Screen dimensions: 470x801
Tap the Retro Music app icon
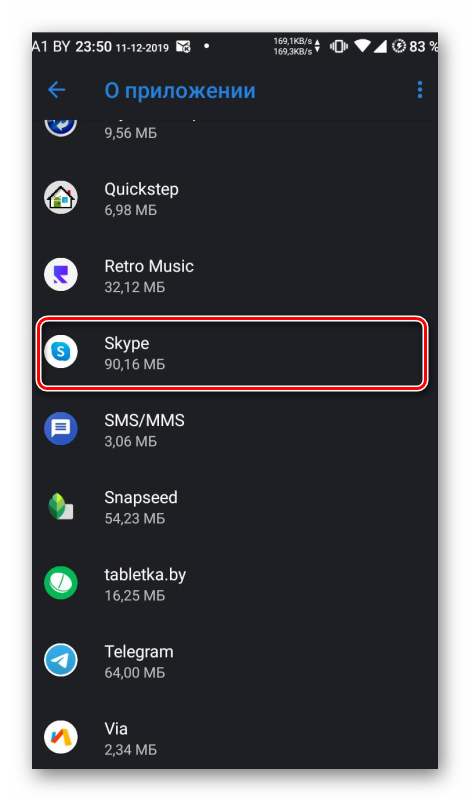(61, 274)
